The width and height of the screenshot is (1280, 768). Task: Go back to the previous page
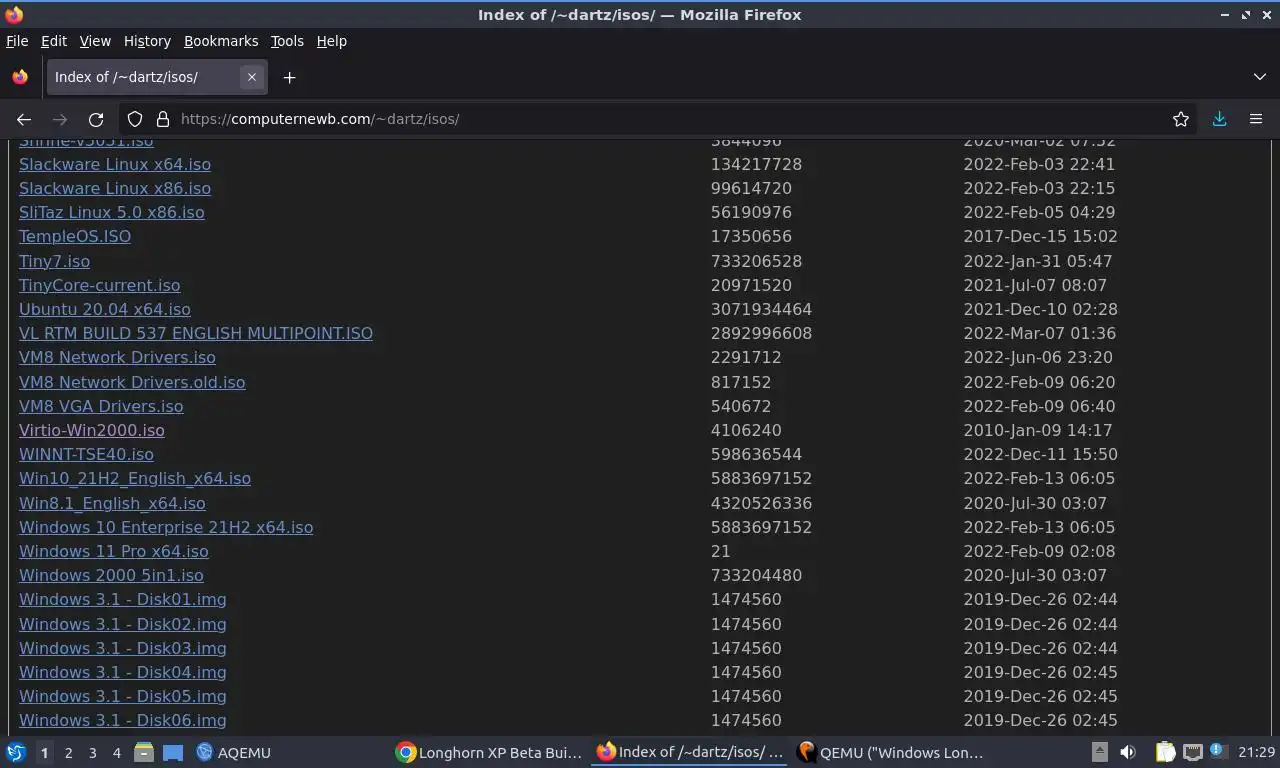(x=24, y=119)
